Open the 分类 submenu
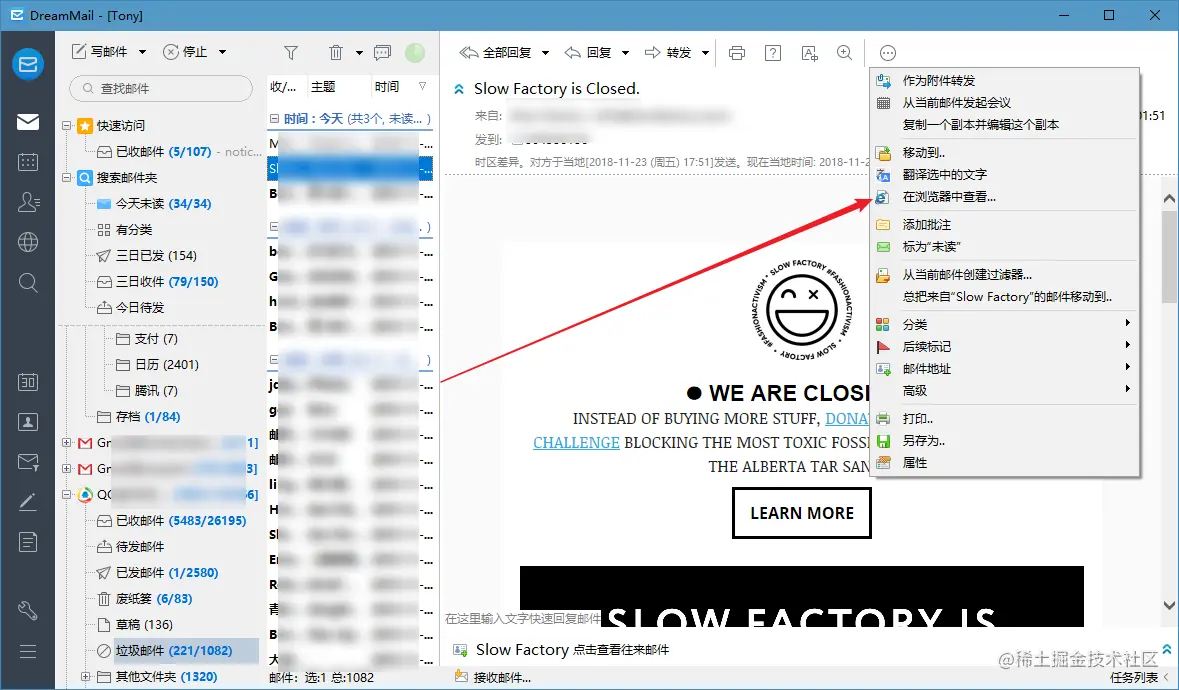Image resolution: width=1179 pixels, height=690 pixels. click(1005, 325)
